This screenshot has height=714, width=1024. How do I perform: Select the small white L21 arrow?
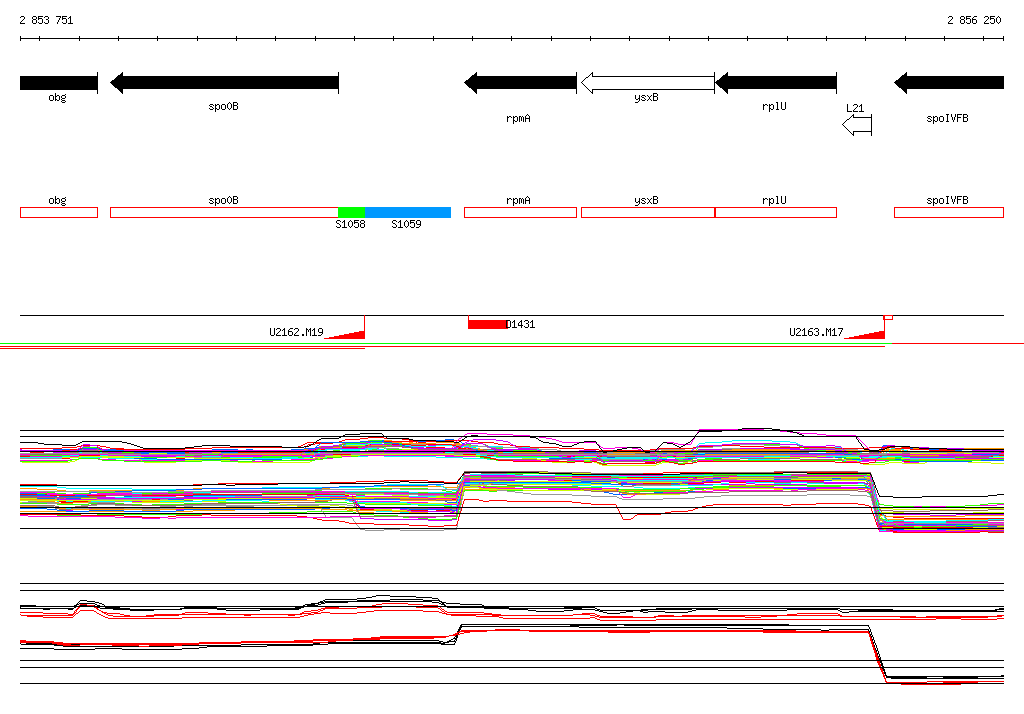[x=857, y=125]
